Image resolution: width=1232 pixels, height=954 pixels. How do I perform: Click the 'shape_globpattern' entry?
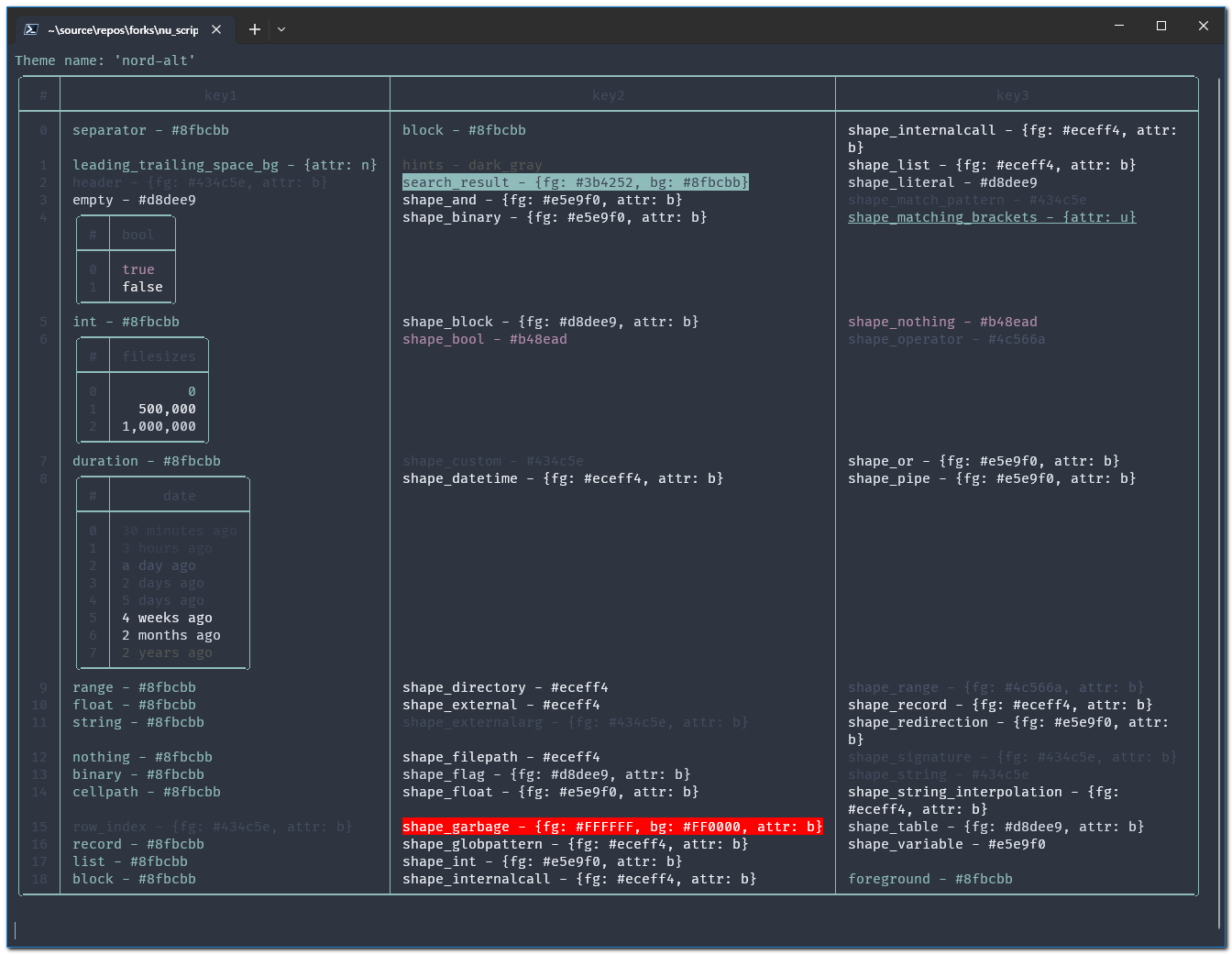pyautogui.click(x=576, y=844)
